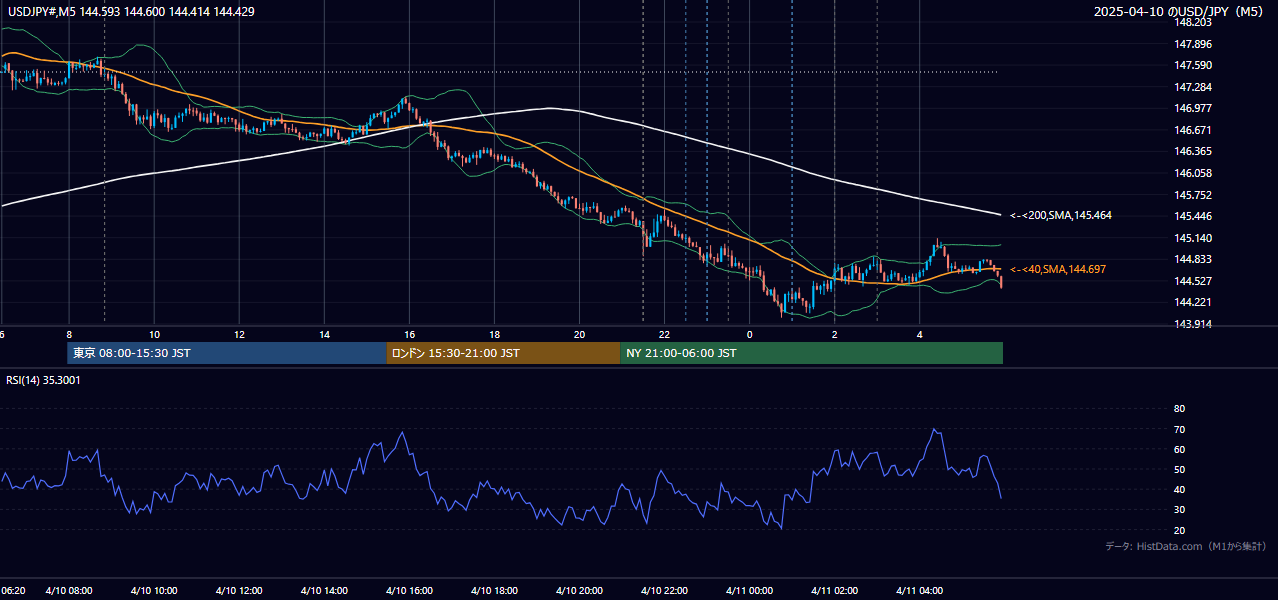Click the 144.833 price axis label
The height and width of the screenshot is (600, 1278).
point(1193,259)
